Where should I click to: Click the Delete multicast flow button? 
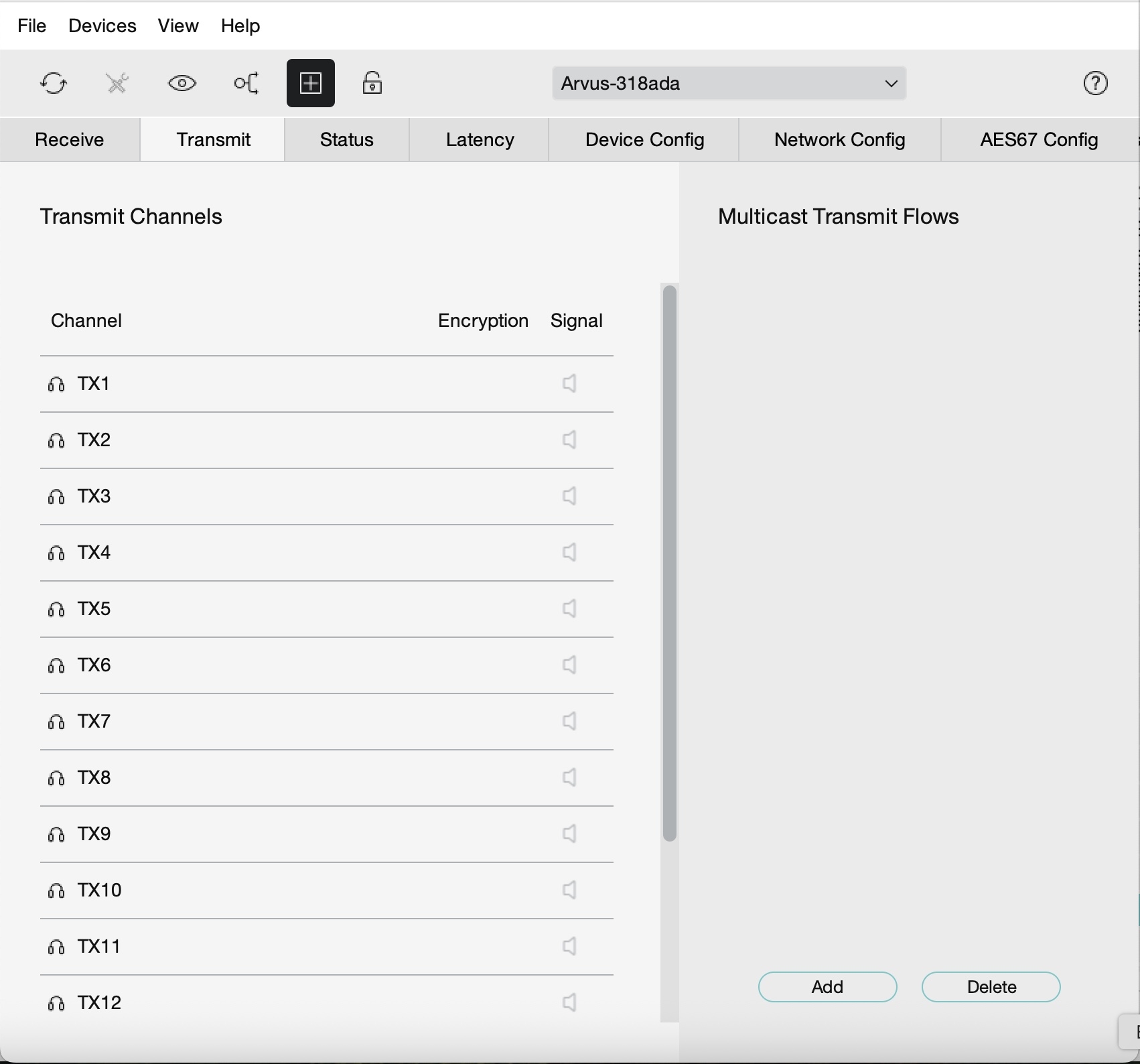click(991, 987)
